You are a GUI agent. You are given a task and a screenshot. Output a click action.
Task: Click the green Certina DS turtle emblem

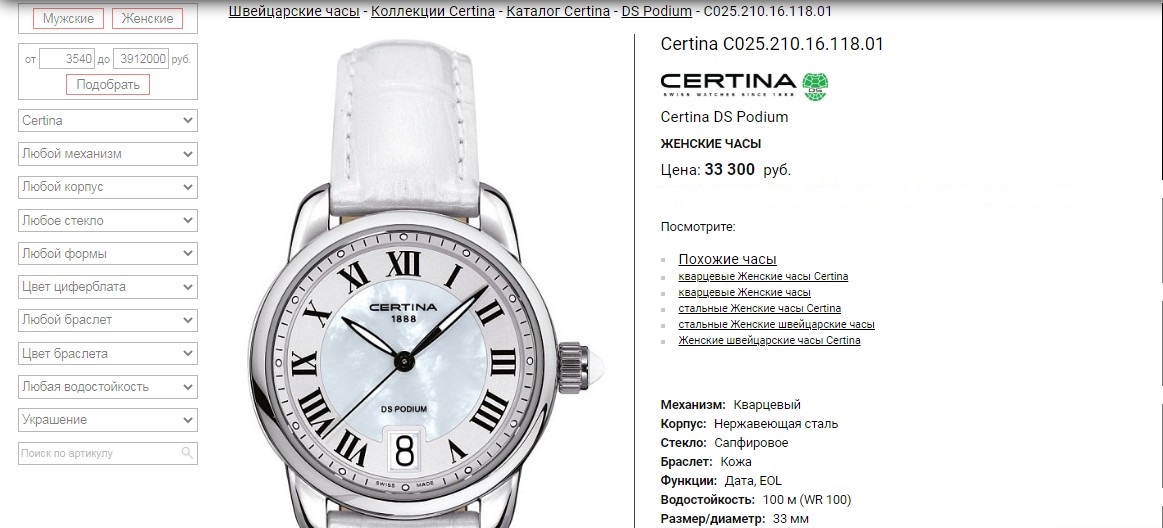(814, 86)
